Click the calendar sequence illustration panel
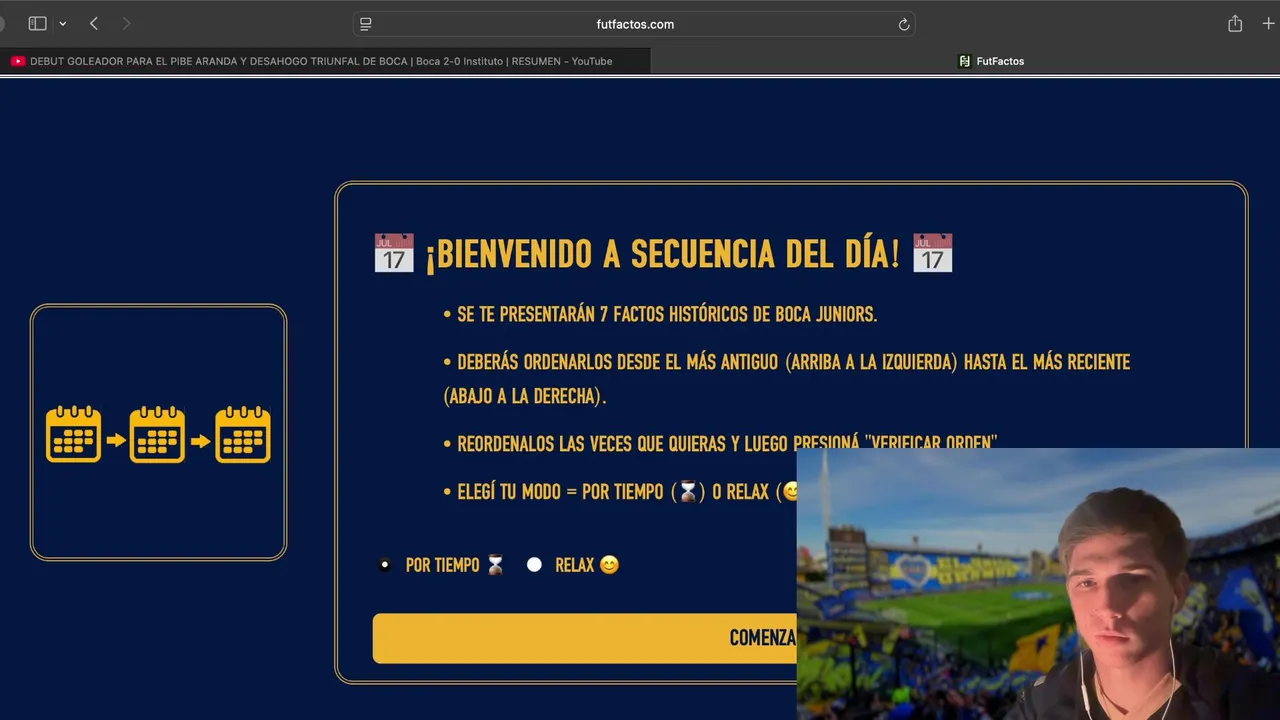Viewport: 1280px width, 720px height. (x=158, y=432)
